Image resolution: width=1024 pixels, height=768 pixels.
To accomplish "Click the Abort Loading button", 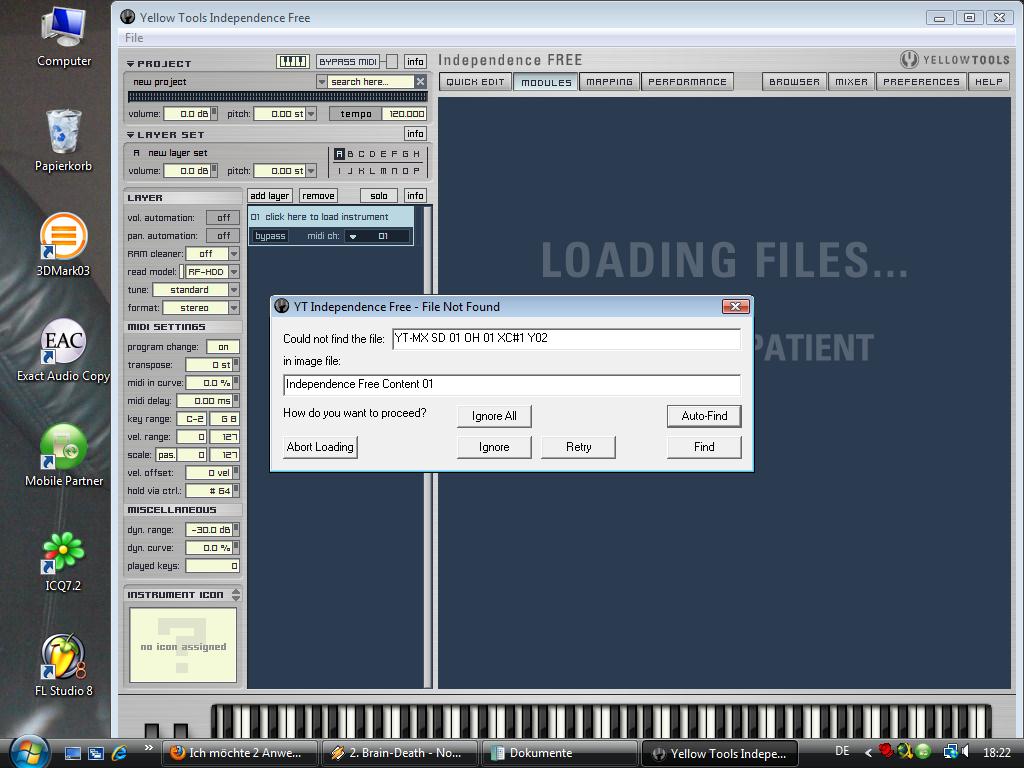I will 320,447.
